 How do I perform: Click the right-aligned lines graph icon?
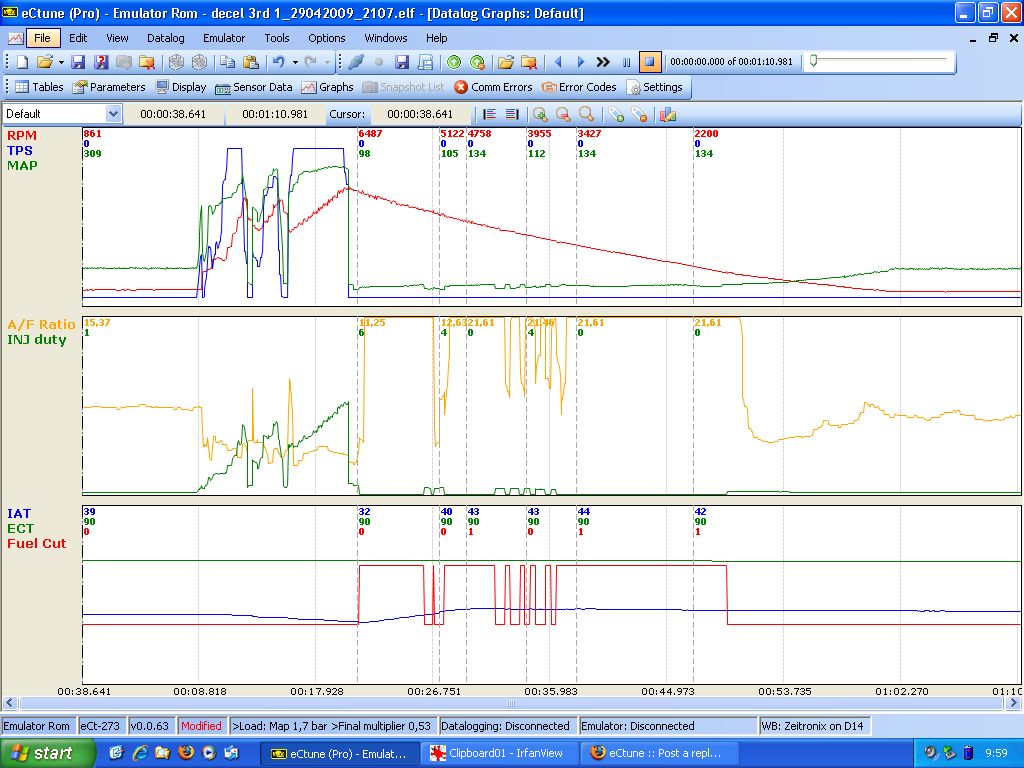(512, 115)
